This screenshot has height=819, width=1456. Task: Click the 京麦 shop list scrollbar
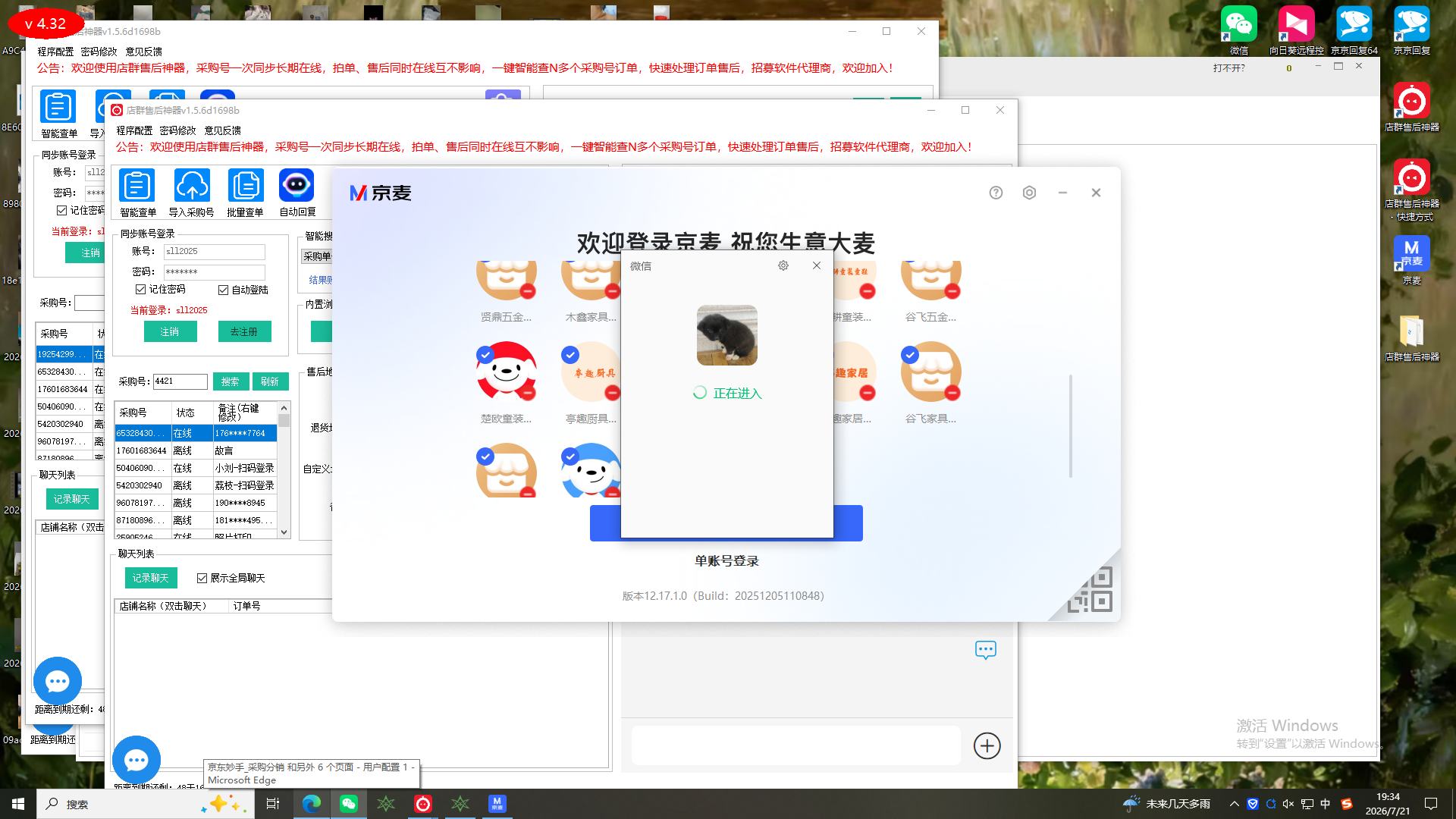[x=1071, y=425]
